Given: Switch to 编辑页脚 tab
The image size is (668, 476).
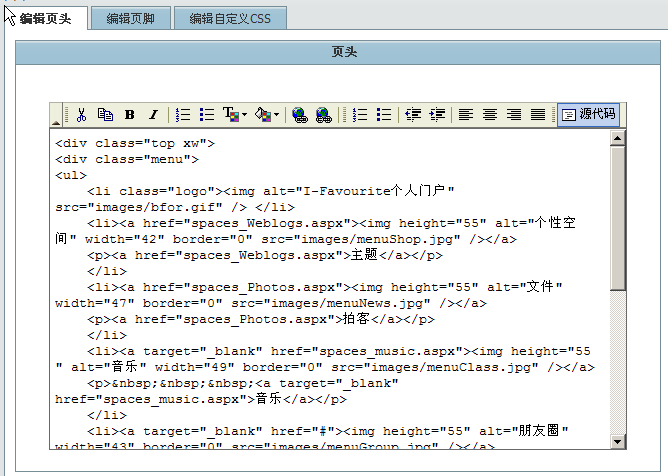Looking at the screenshot, I should tap(129, 18).
